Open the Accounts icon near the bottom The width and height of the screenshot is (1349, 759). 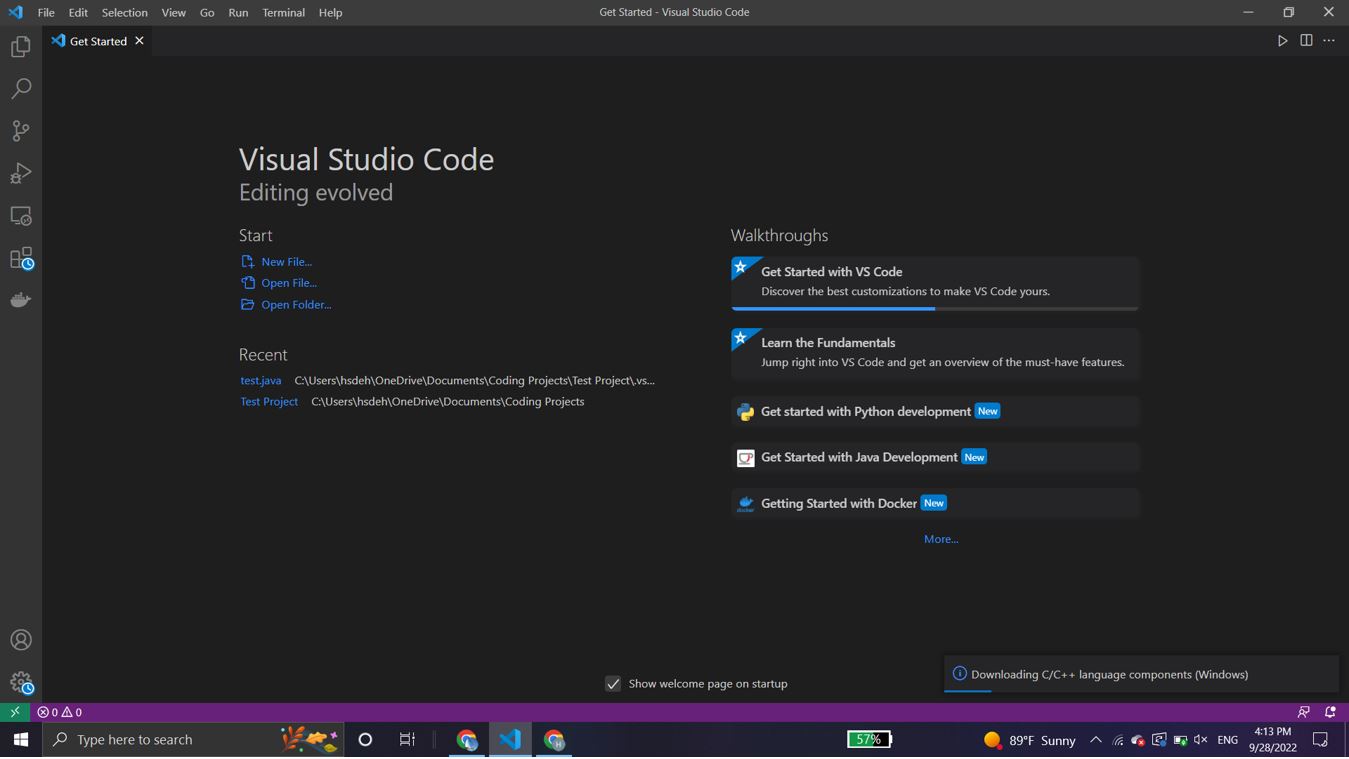coord(20,639)
